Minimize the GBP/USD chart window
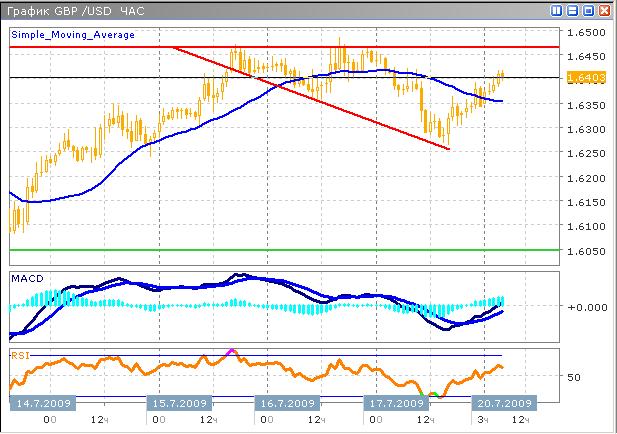The height and width of the screenshot is (434, 617). (573, 10)
